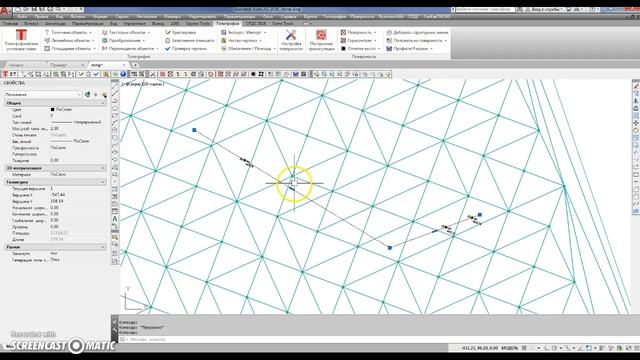
Task: Click Добавить структурные линии
Action: click(417, 32)
